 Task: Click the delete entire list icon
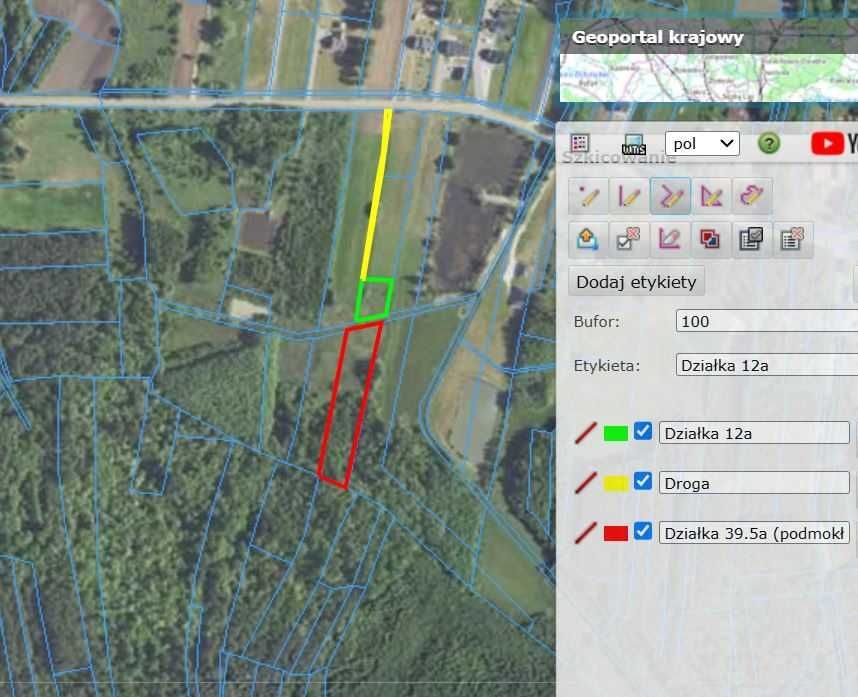[793, 240]
